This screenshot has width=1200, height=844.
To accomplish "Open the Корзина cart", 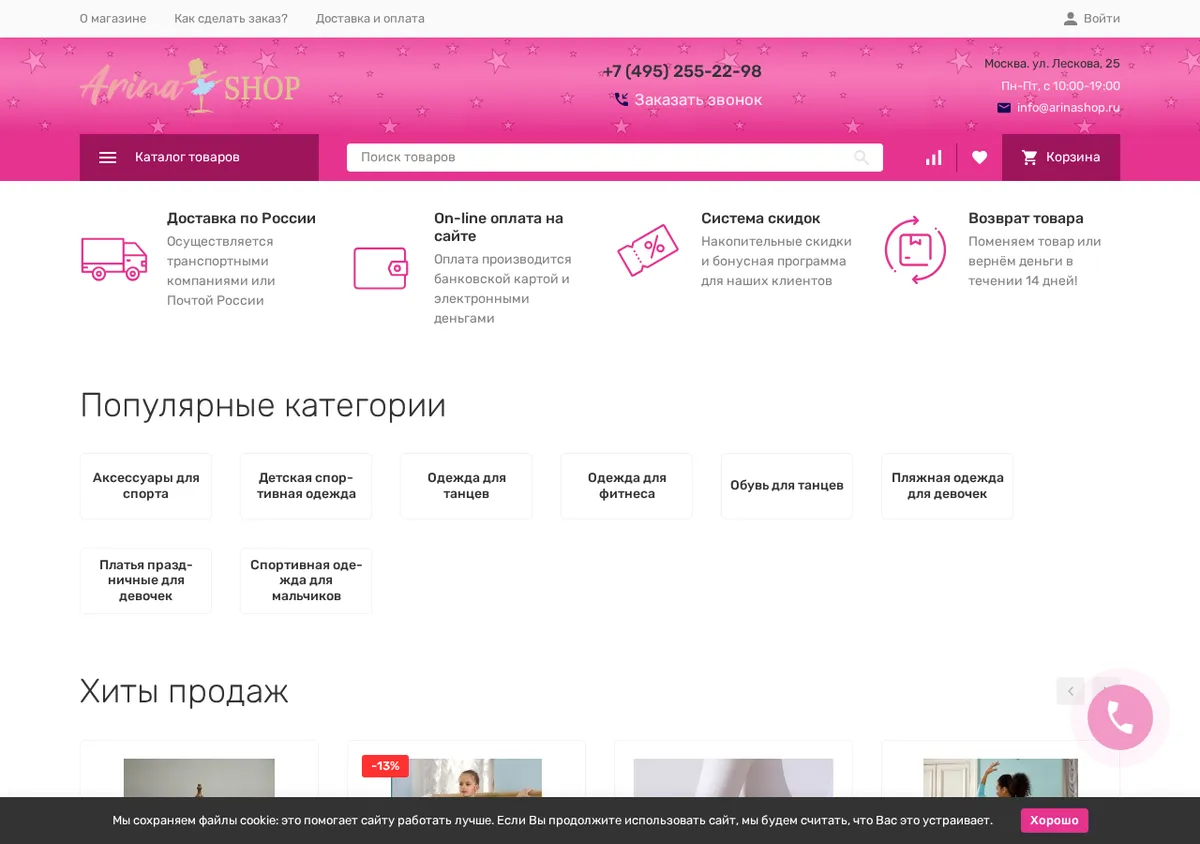I will click(x=1061, y=157).
